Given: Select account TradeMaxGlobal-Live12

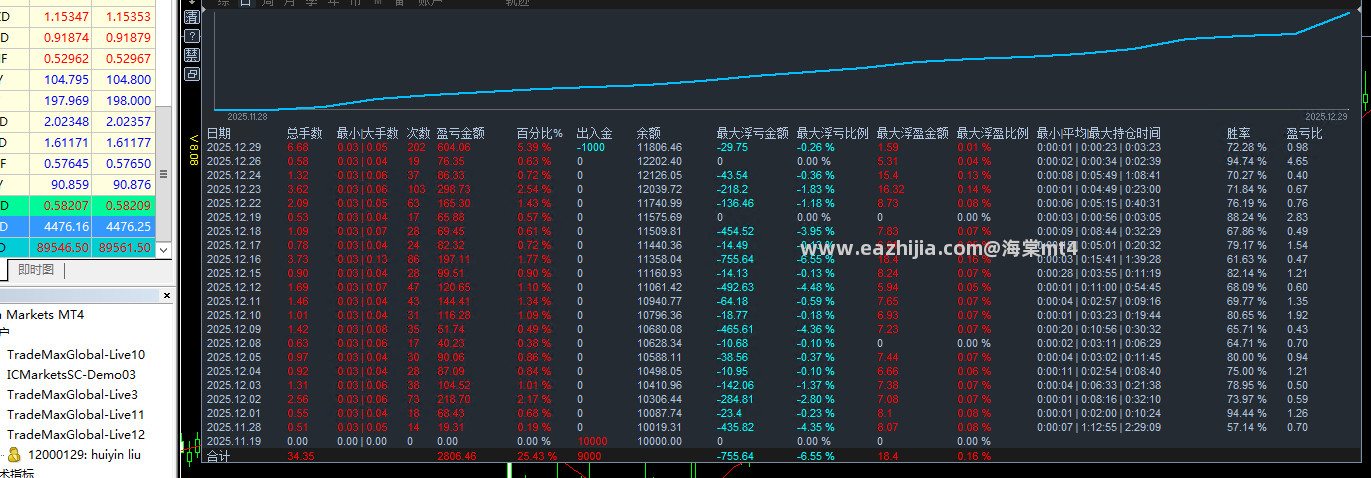Looking at the screenshot, I should [x=76, y=434].
